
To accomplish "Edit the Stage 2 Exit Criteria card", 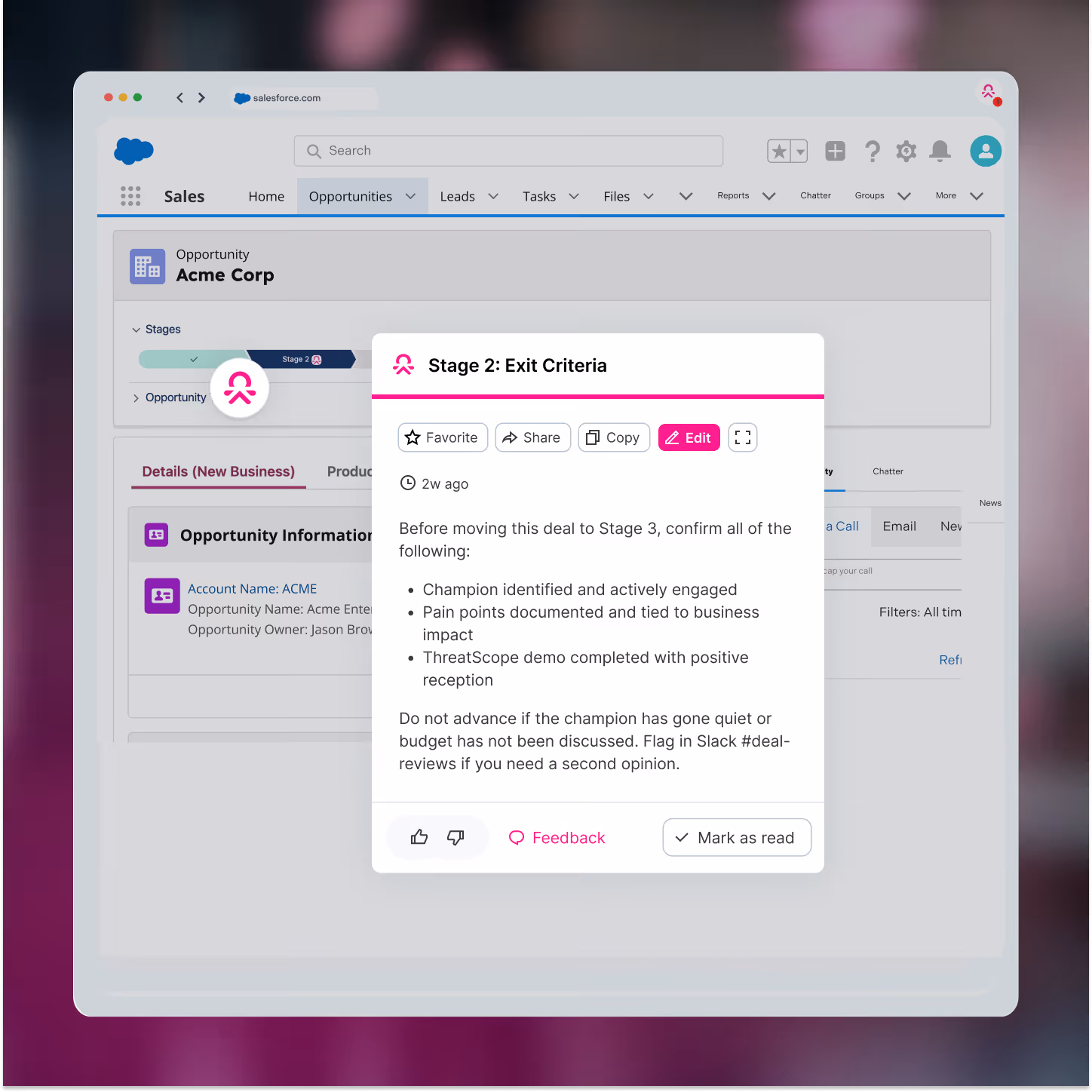I will click(x=689, y=437).
